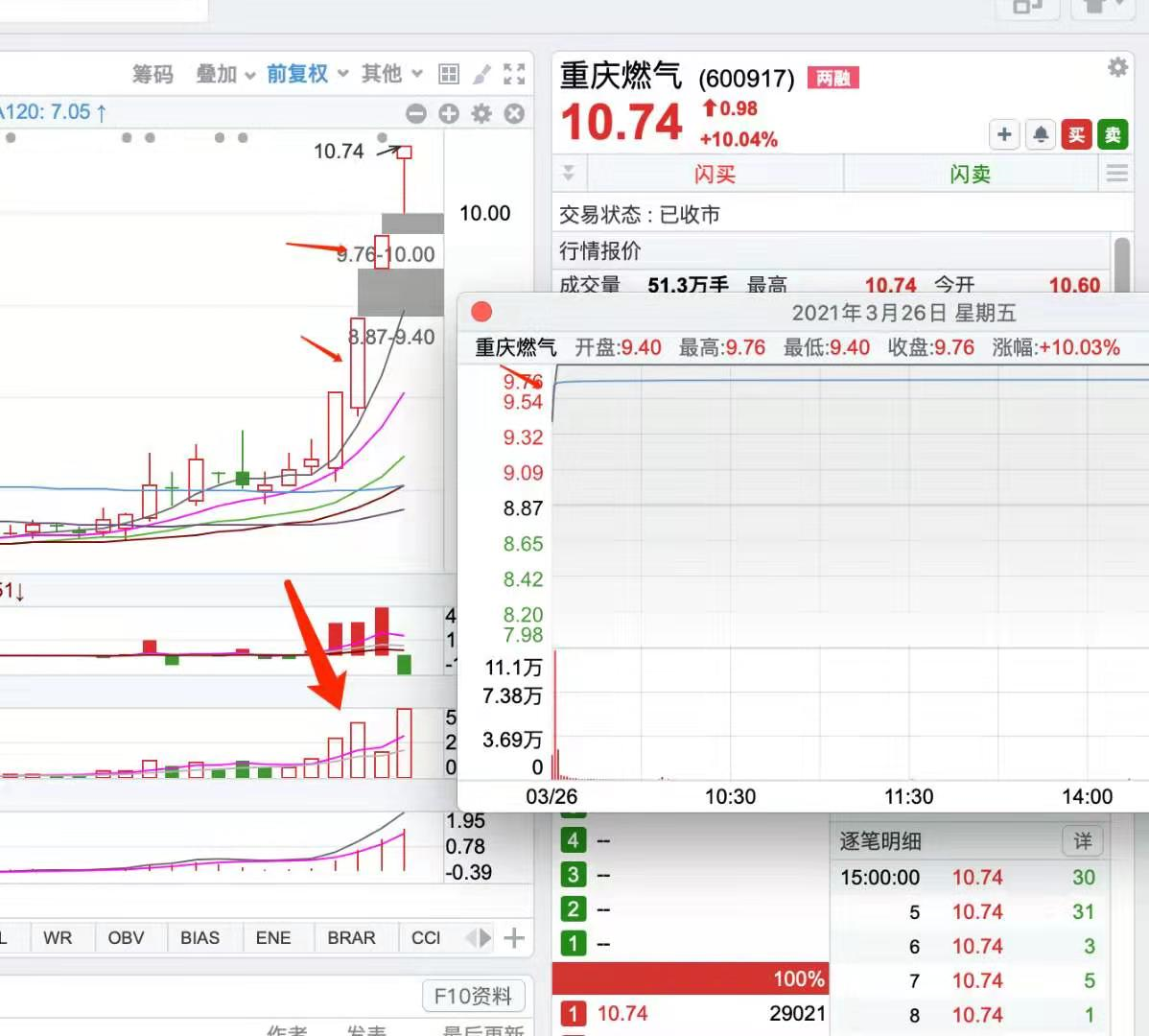
Task: Click the 详 detail button for 逐笔明细
Action: [1082, 841]
